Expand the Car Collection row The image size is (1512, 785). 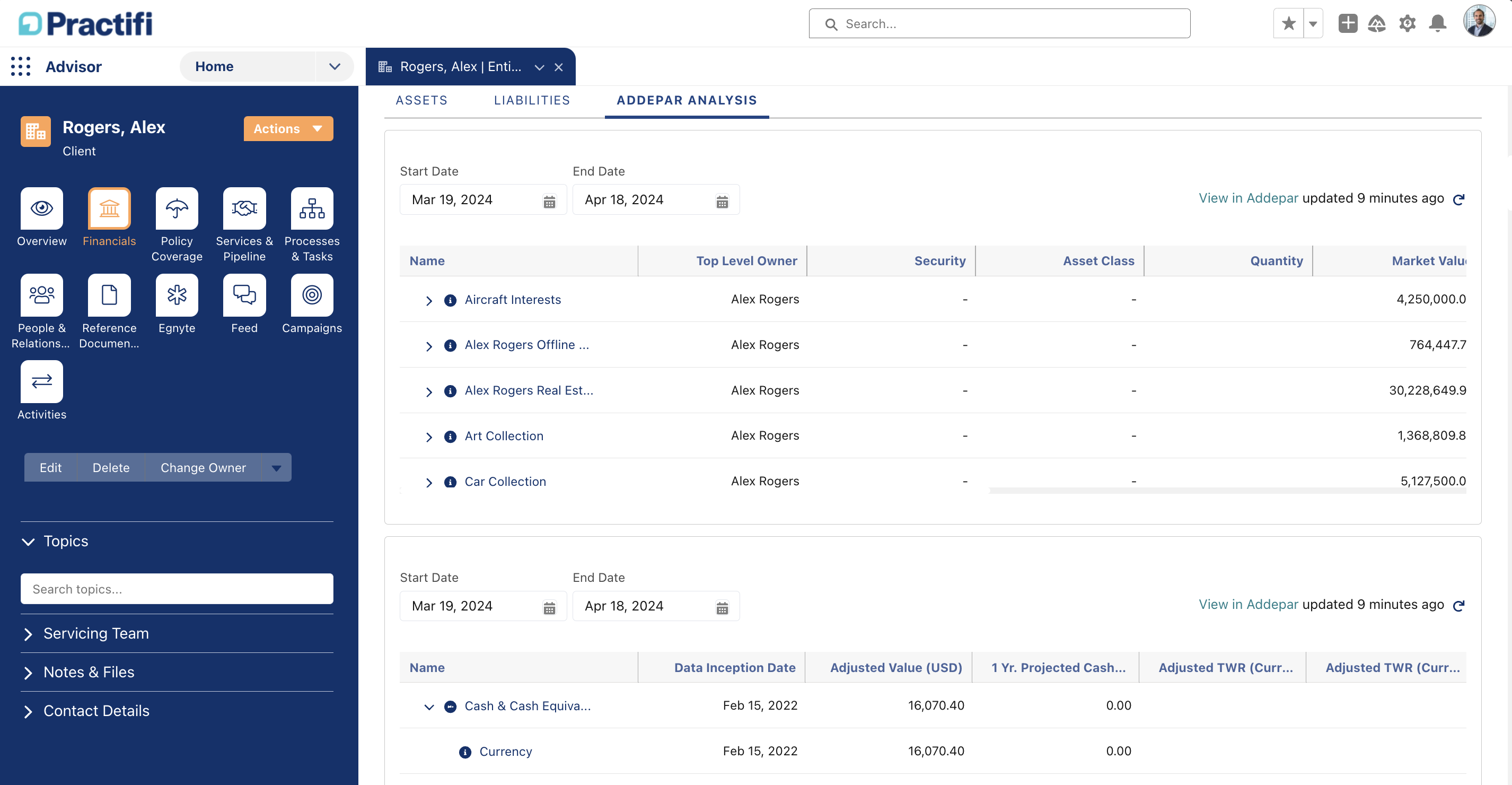pyautogui.click(x=429, y=483)
